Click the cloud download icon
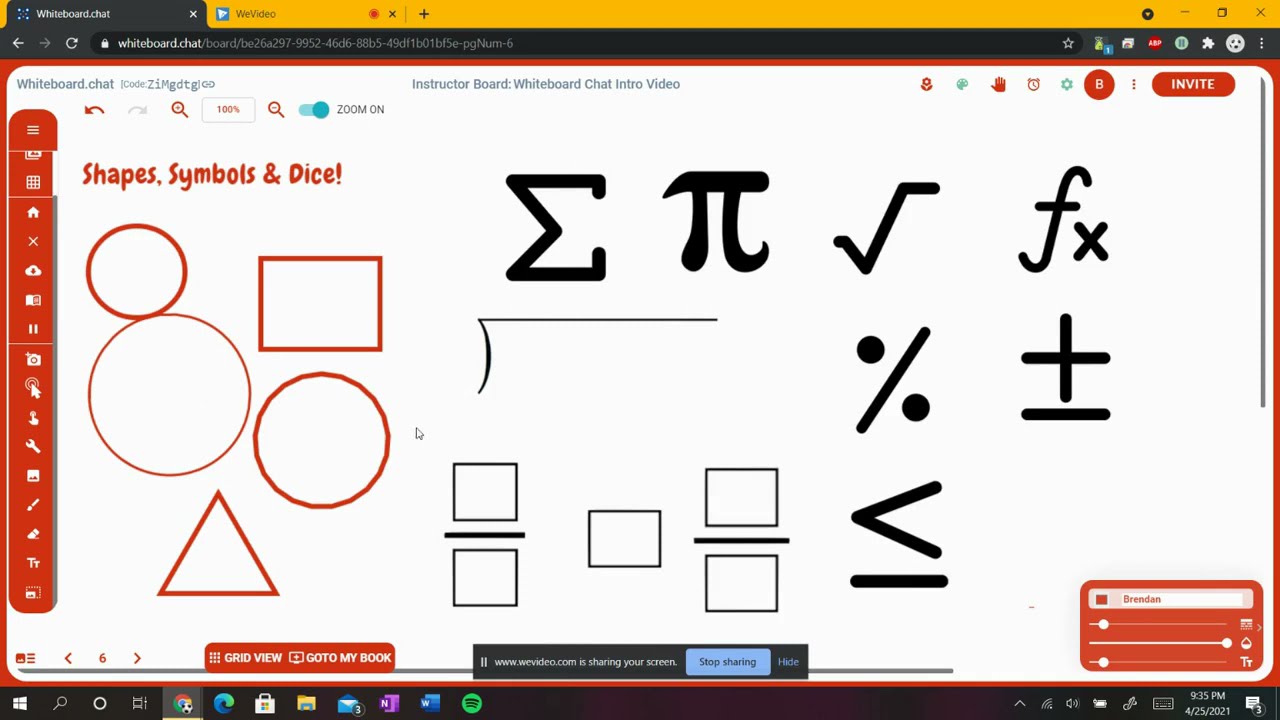Screen dimensions: 1280x720 33,271
